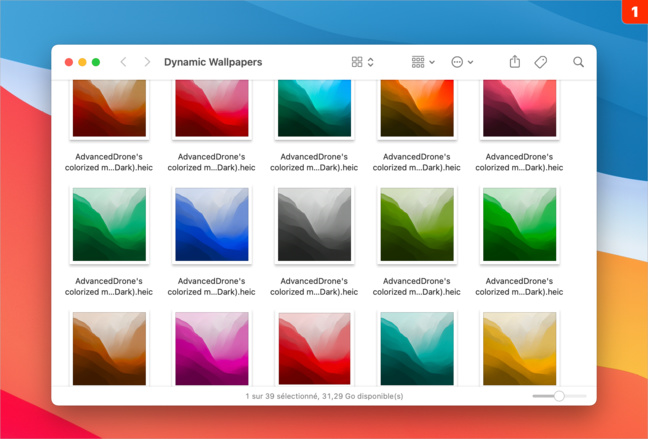Expand the group-by options dropdown
This screenshot has height=439, width=648.
pyautogui.click(x=422, y=62)
